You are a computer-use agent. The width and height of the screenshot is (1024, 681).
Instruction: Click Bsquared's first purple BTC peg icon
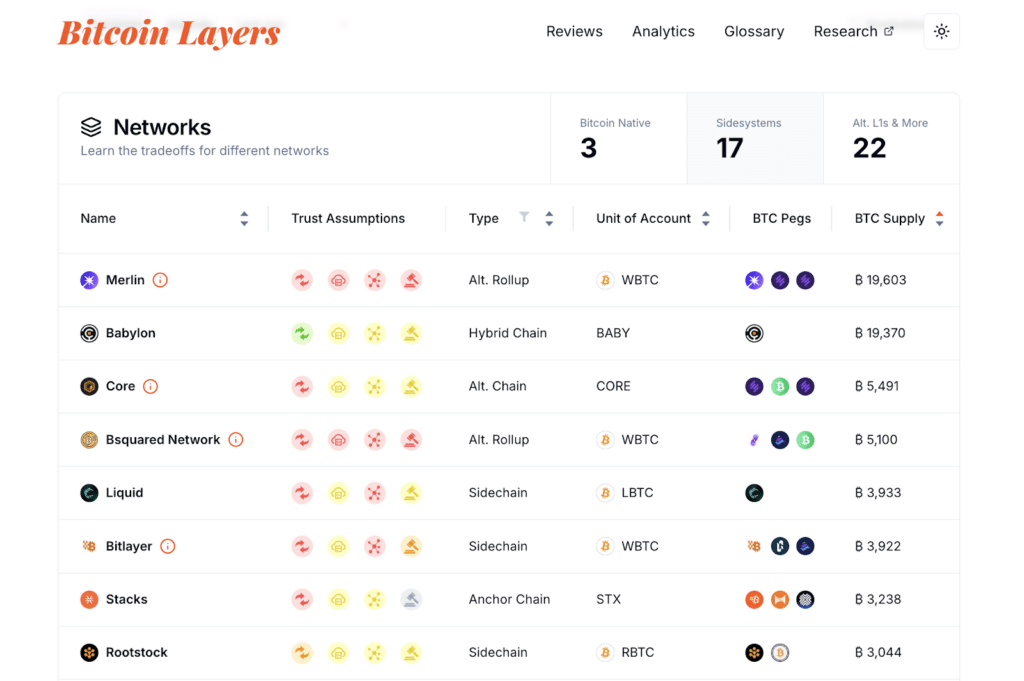[754, 439]
